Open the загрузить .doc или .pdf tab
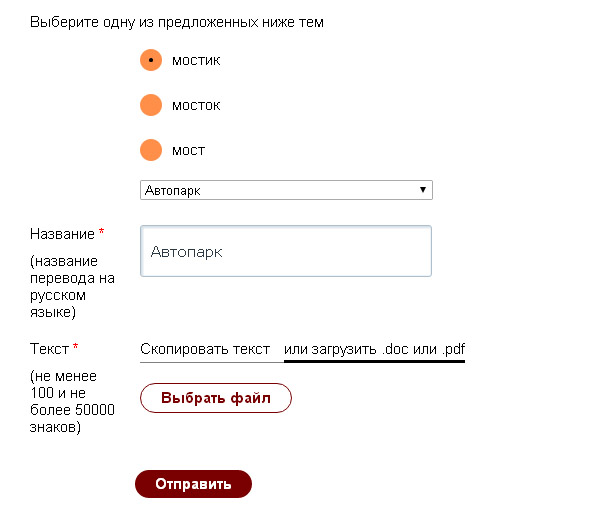 374,349
